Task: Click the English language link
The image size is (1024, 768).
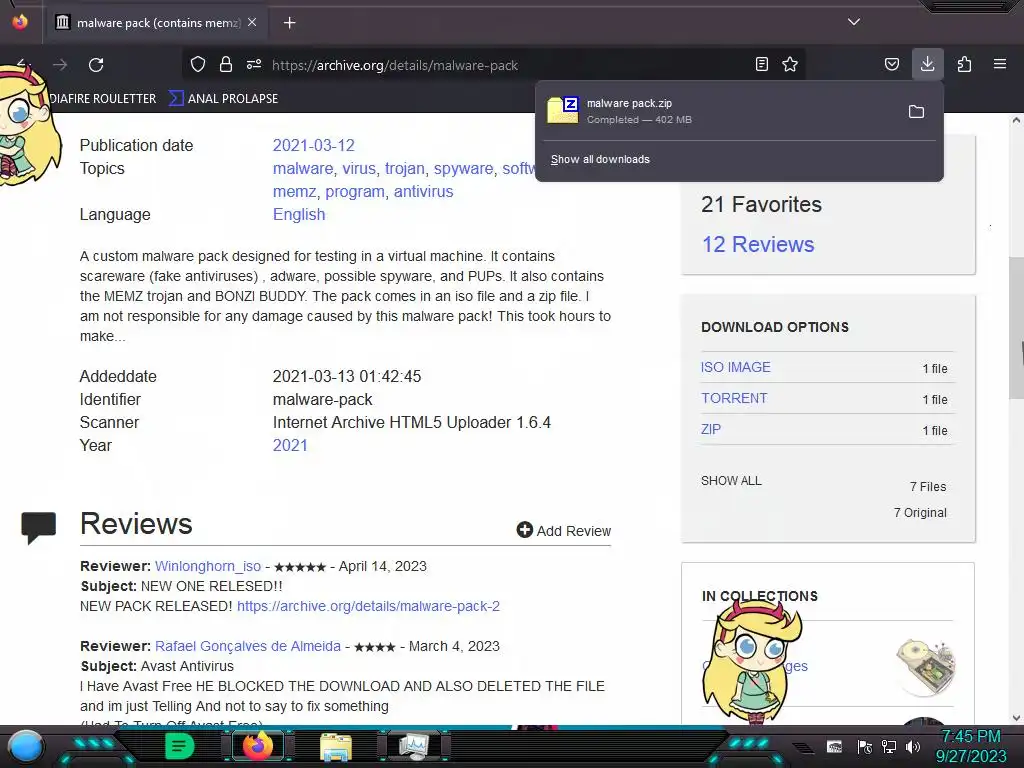Action: (298, 215)
